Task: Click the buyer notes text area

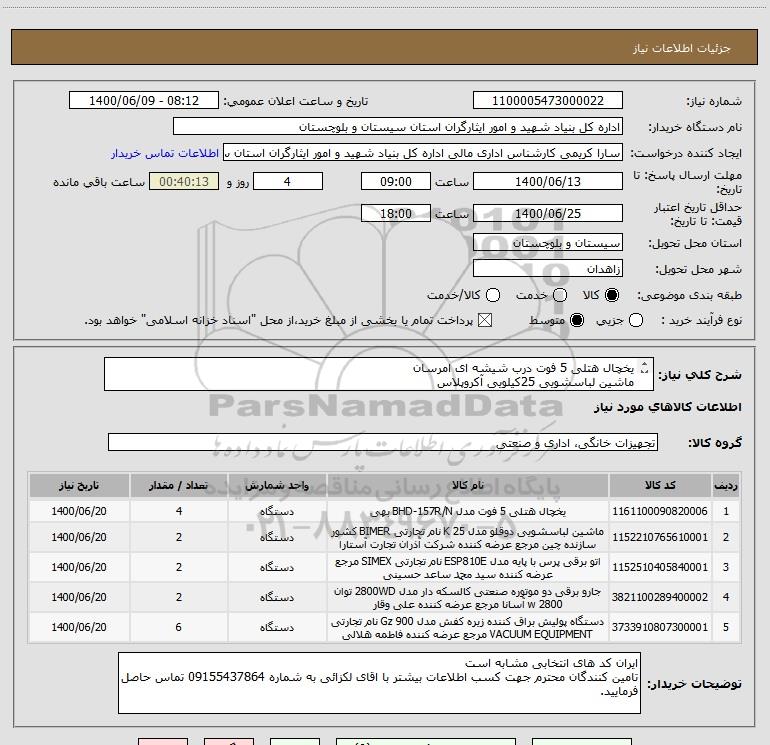Action: pyautogui.click(x=379, y=683)
